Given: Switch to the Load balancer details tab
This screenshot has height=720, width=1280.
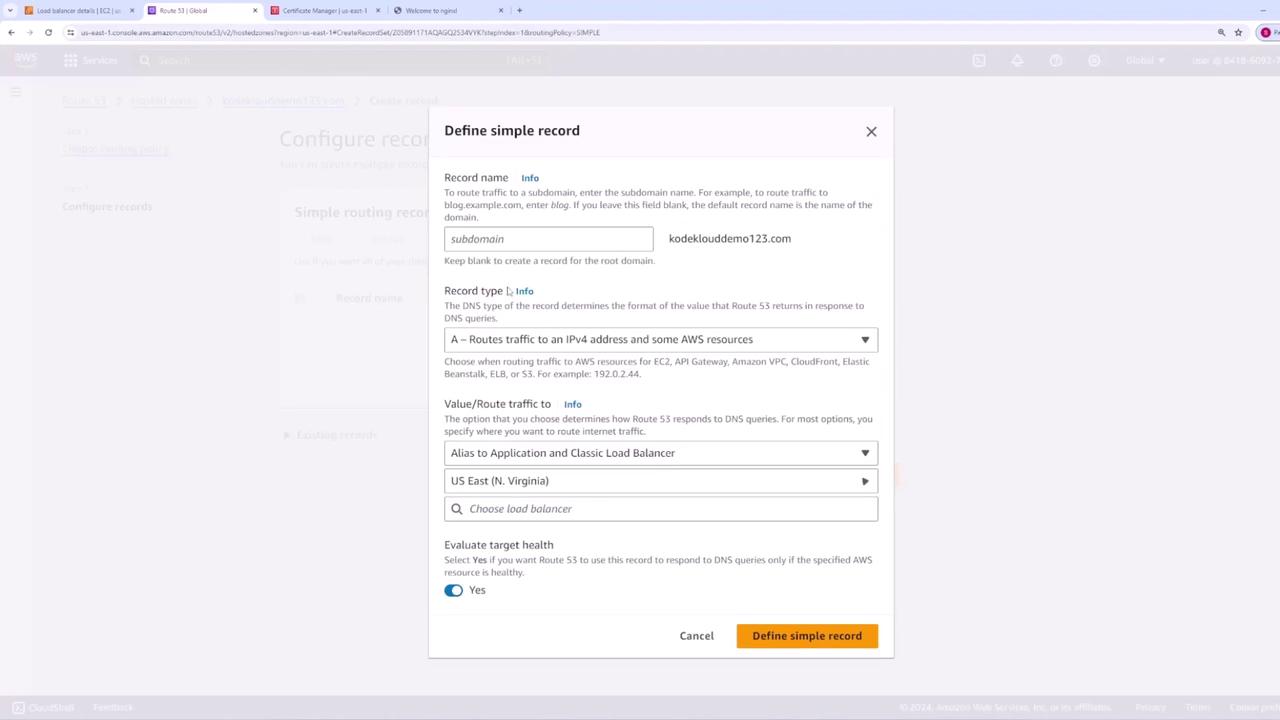Looking at the screenshot, I should pos(78,10).
